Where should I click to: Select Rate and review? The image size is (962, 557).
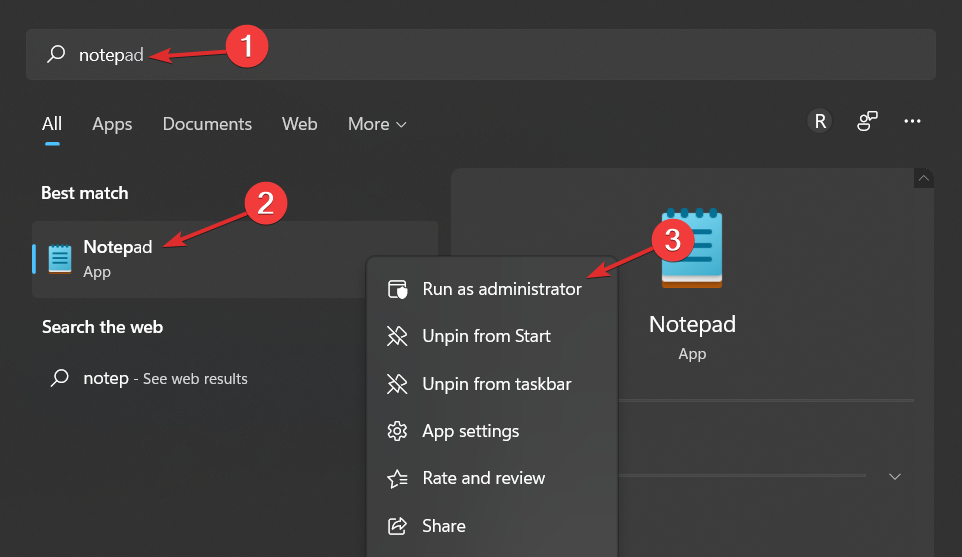pyautogui.click(x=483, y=478)
